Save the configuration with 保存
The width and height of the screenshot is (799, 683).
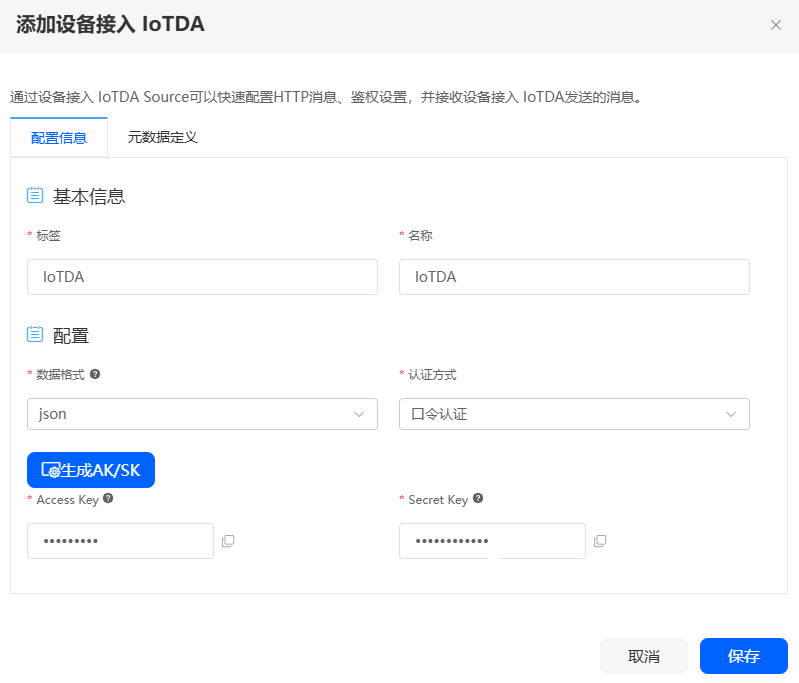[743, 656]
